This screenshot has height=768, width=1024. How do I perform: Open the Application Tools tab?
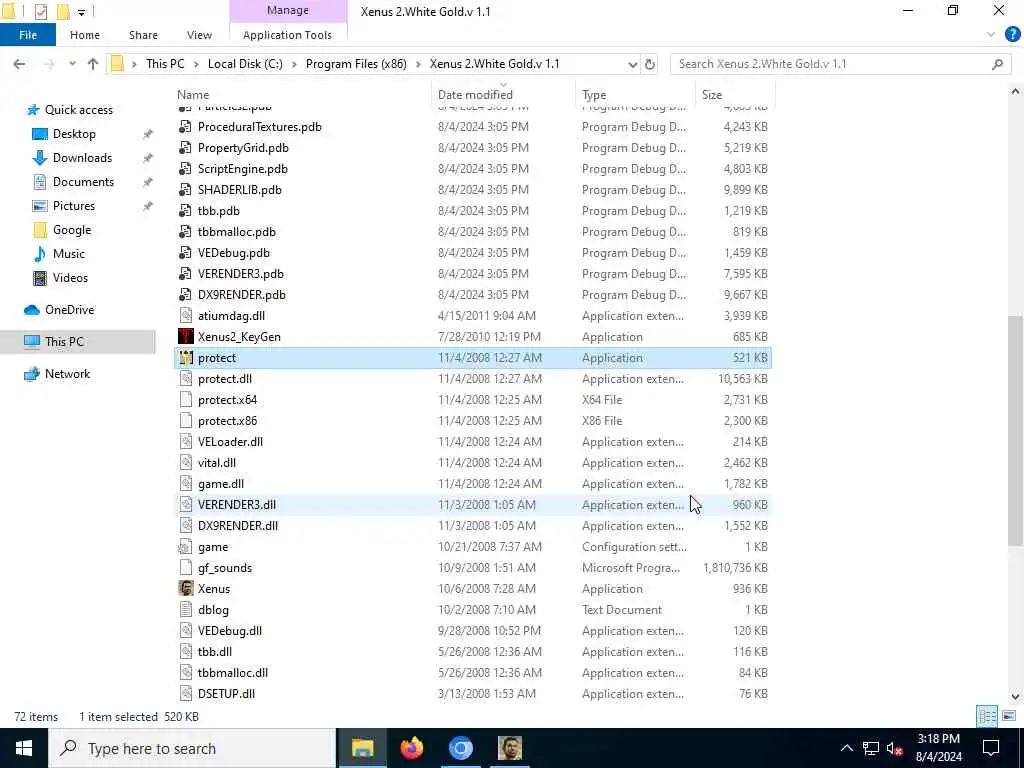tap(287, 35)
